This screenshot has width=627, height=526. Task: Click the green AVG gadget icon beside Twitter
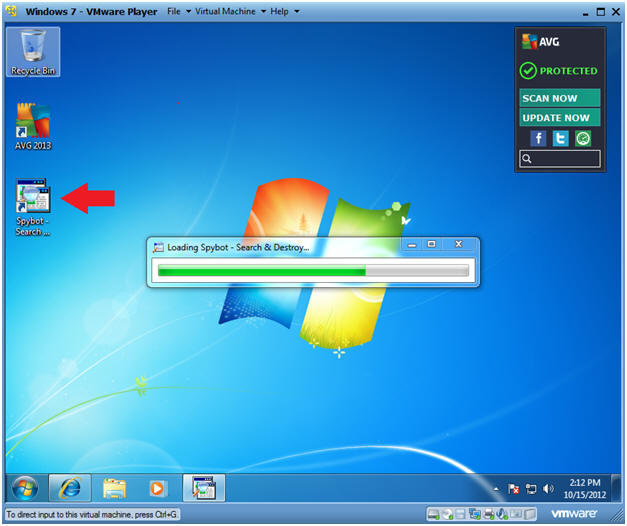[583, 138]
